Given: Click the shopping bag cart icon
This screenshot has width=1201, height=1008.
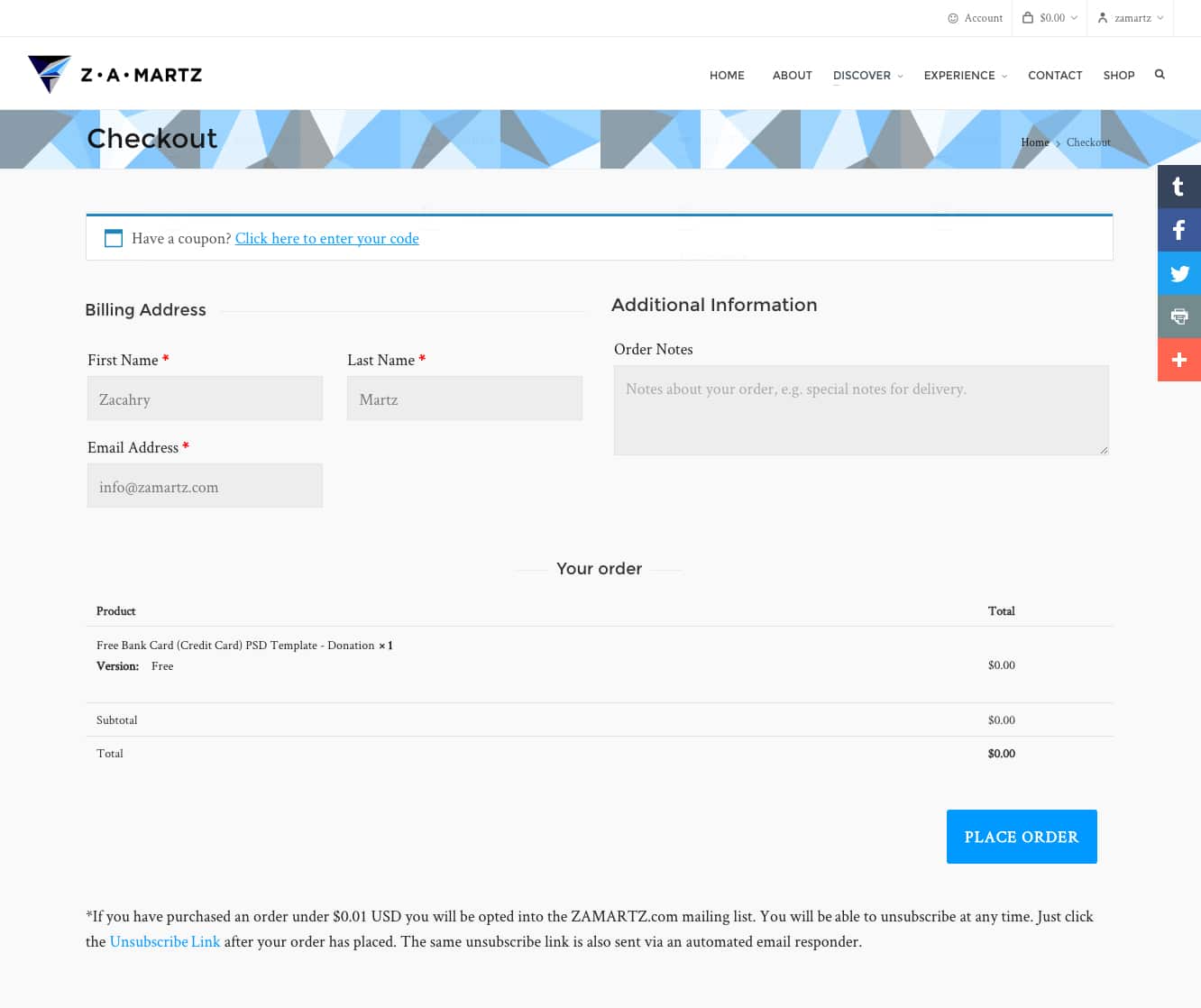Looking at the screenshot, I should [x=1028, y=18].
